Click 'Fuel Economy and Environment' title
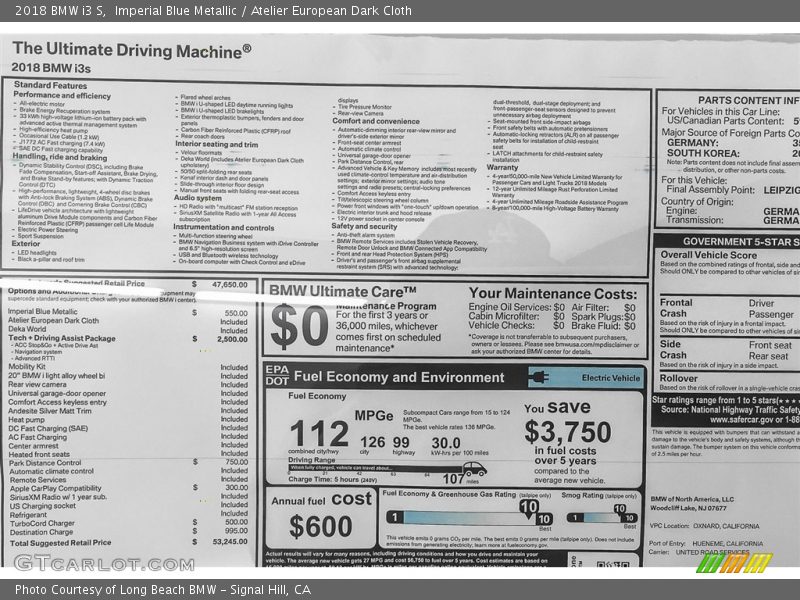800x600 pixels. pyautogui.click(x=399, y=377)
